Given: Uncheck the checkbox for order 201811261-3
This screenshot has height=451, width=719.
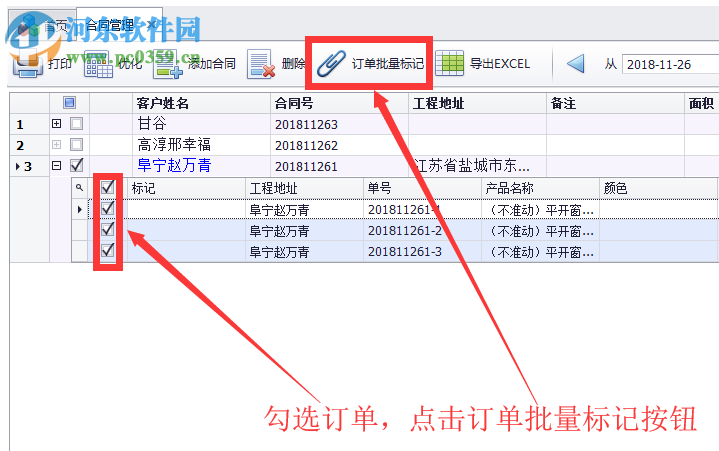Looking at the screenshot, I should point(107,250).
